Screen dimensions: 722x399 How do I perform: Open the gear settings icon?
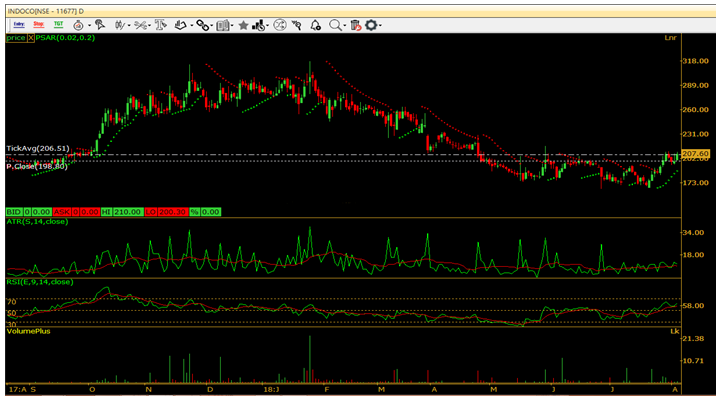[x=371, y=25]
